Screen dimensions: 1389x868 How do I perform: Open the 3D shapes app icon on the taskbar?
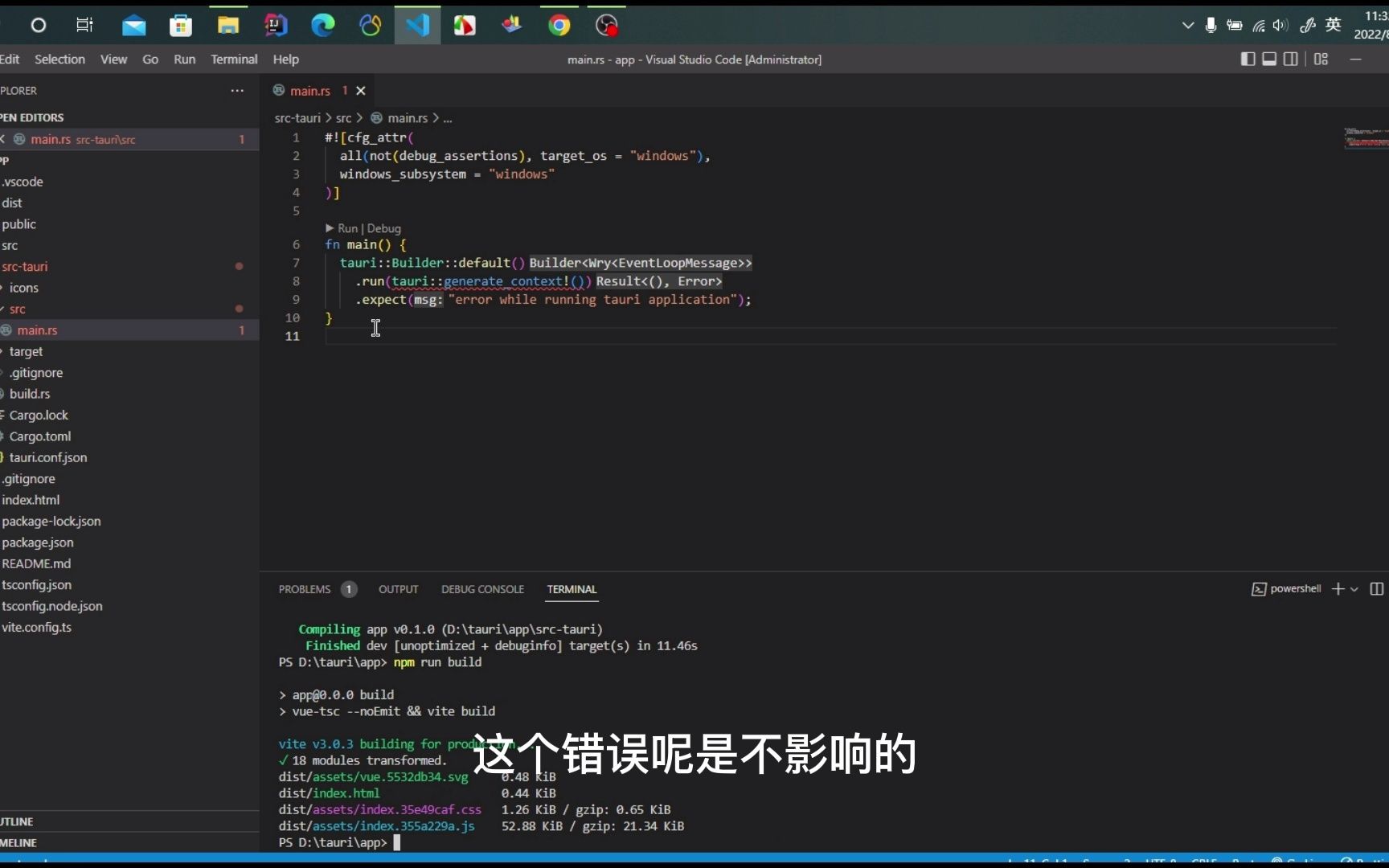(x=512, y=26)
